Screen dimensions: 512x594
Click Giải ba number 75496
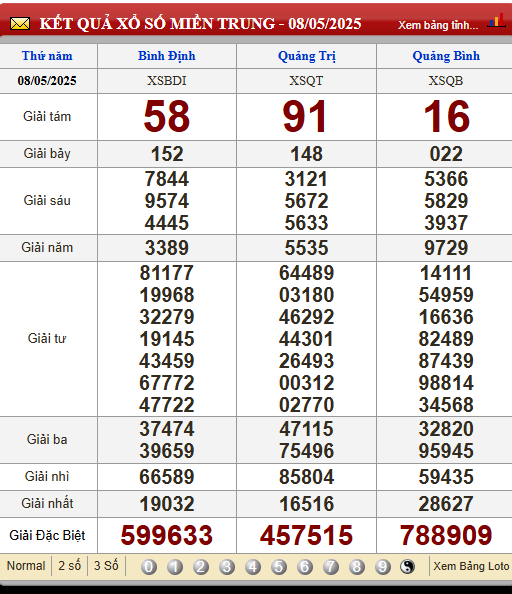point(306,451)
